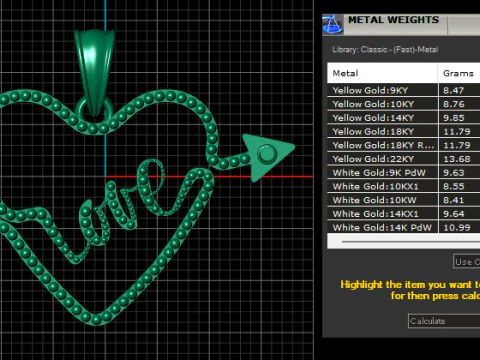The width and height of the screenshot is (480, 360).
Task: Click the Library: Classic - (Fast)-Metal label
Action: [385, 50]
